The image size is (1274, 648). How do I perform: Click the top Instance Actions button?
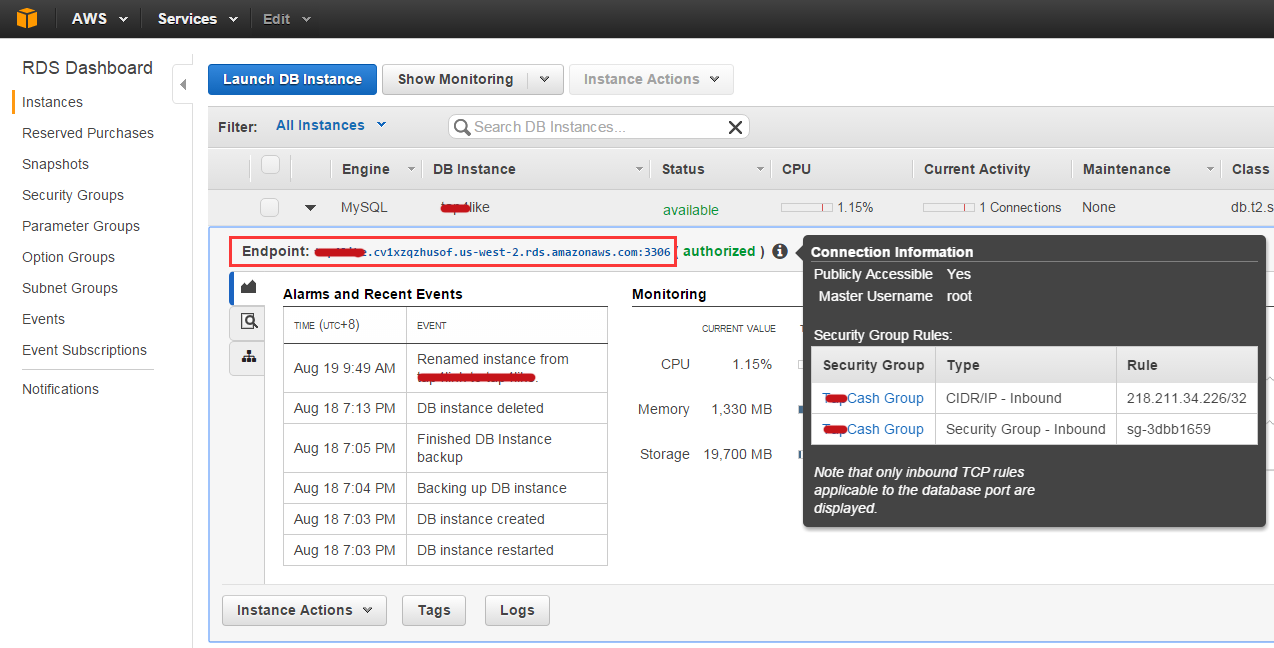click(x=651, y=79)
